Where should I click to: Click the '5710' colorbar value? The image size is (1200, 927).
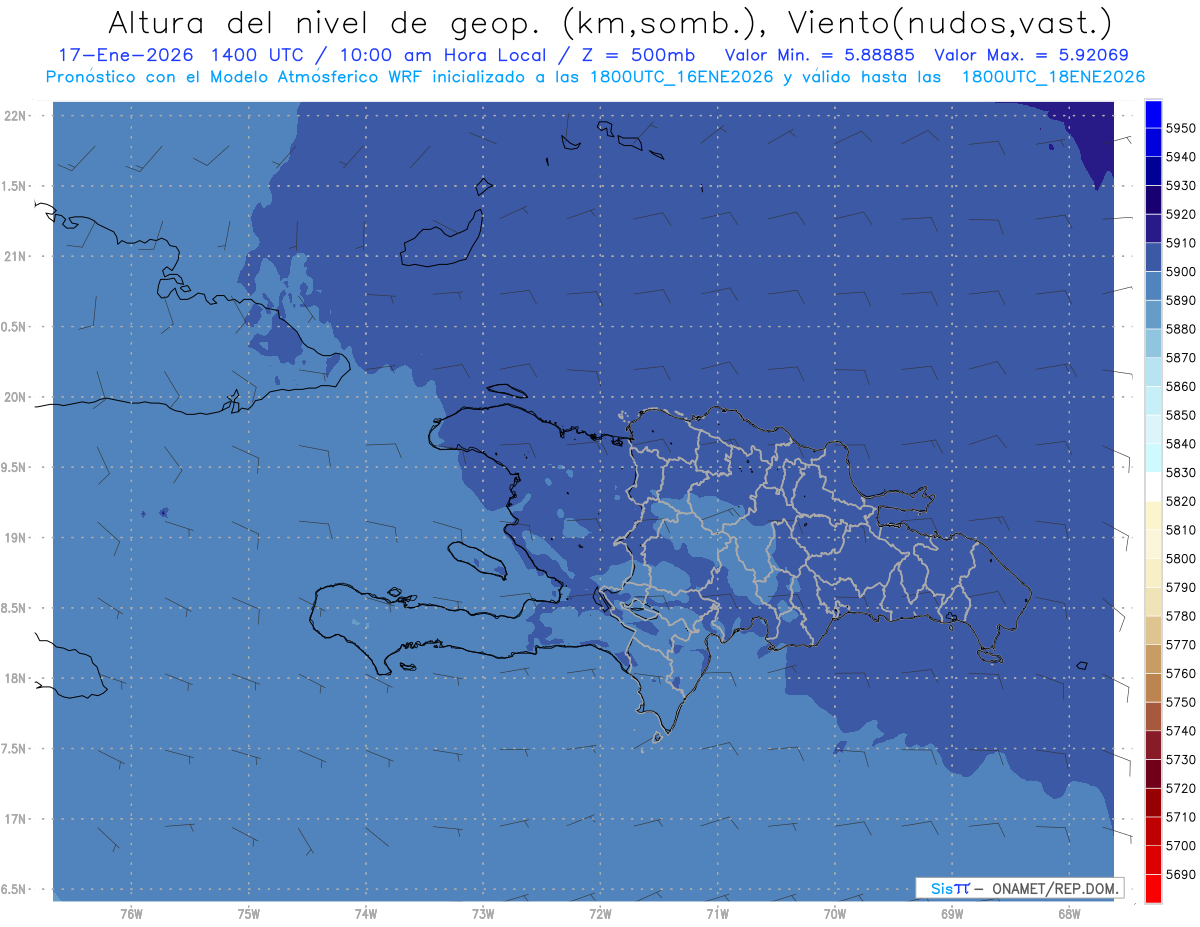coord(1181,817)
